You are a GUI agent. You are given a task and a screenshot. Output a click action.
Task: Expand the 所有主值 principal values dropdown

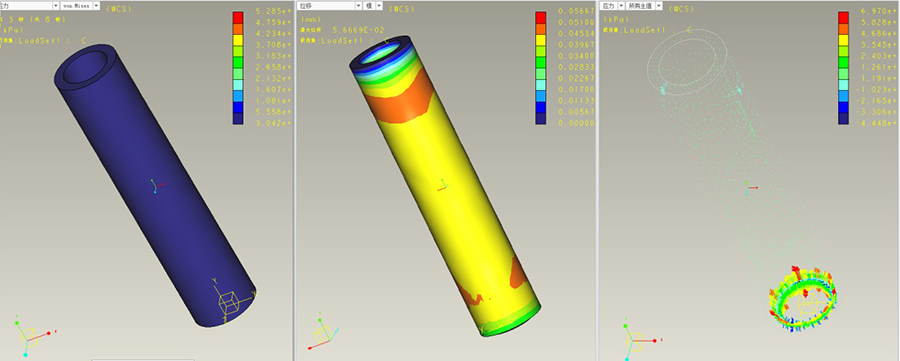click(x=645, y=6)
